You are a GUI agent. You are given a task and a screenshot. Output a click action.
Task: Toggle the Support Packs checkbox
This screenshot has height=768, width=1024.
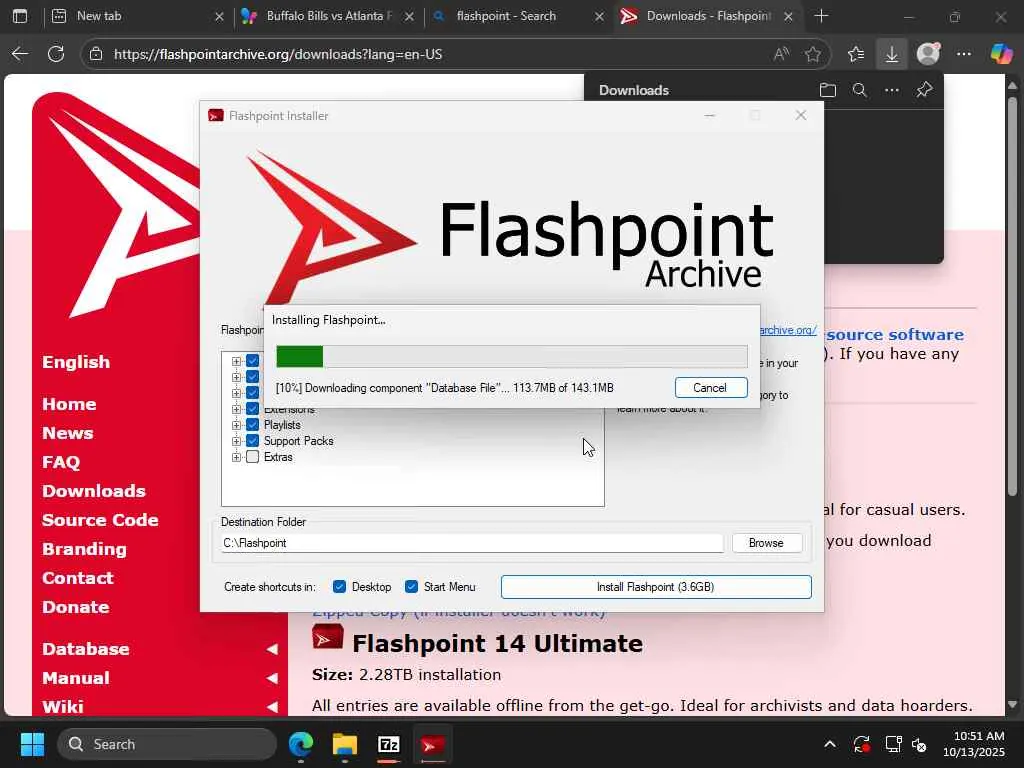[x=253, y=441]
